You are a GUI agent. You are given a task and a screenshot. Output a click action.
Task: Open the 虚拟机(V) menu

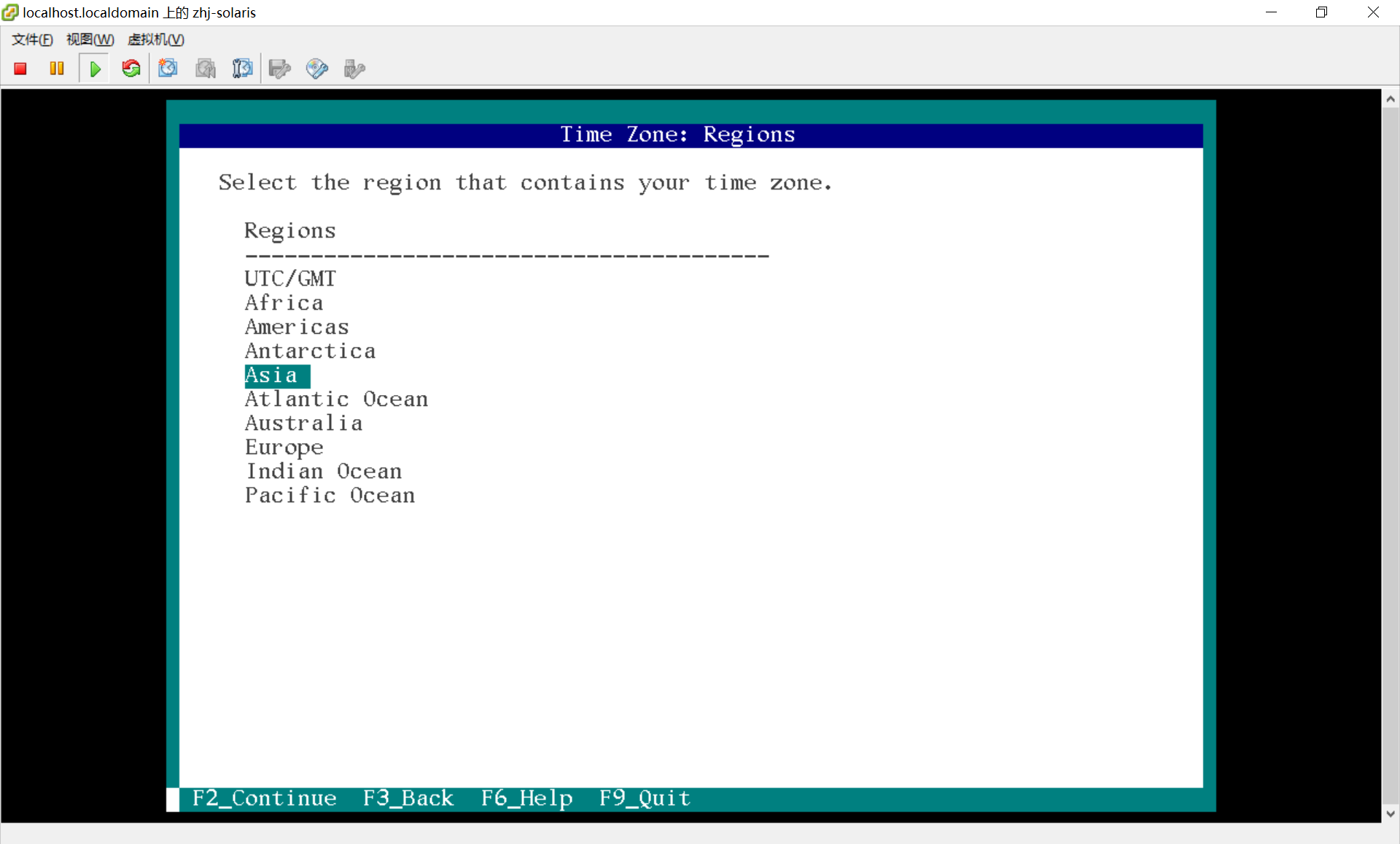tap(155, 39)
